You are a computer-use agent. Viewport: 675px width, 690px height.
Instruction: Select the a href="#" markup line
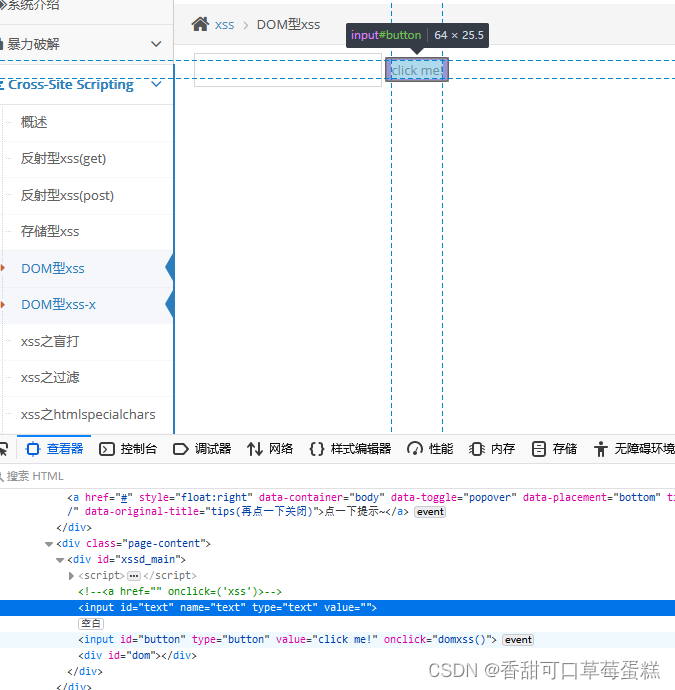click(371, 504)
